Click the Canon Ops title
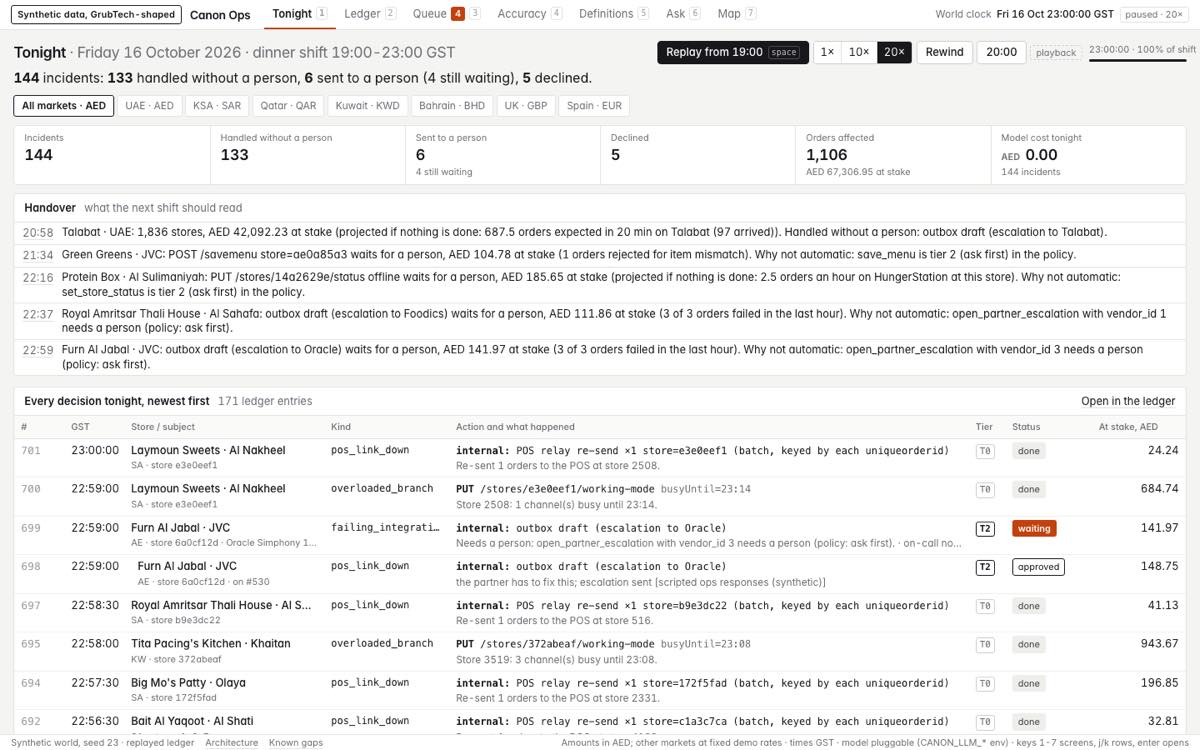The height and width of the screenshot is (750, 1200). pyautogui.click(x=220, y=14)
